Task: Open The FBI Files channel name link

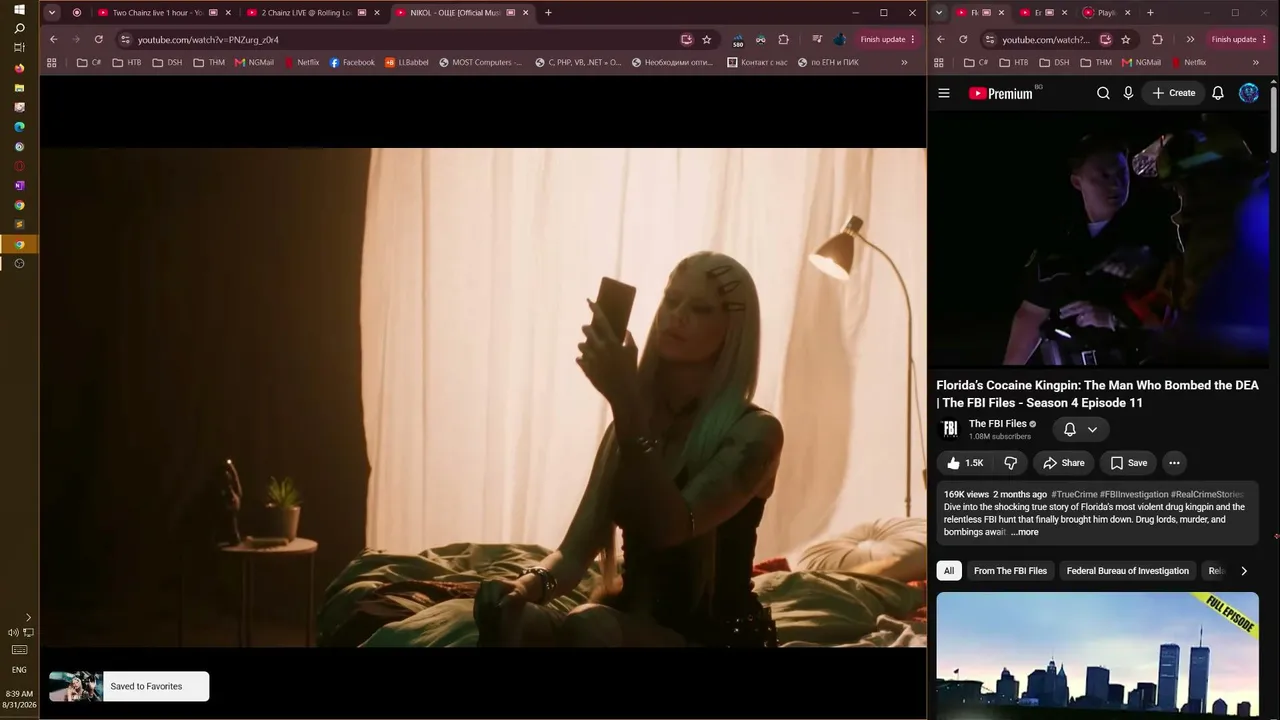Action: pyautogui.click(x=997, y=424)
